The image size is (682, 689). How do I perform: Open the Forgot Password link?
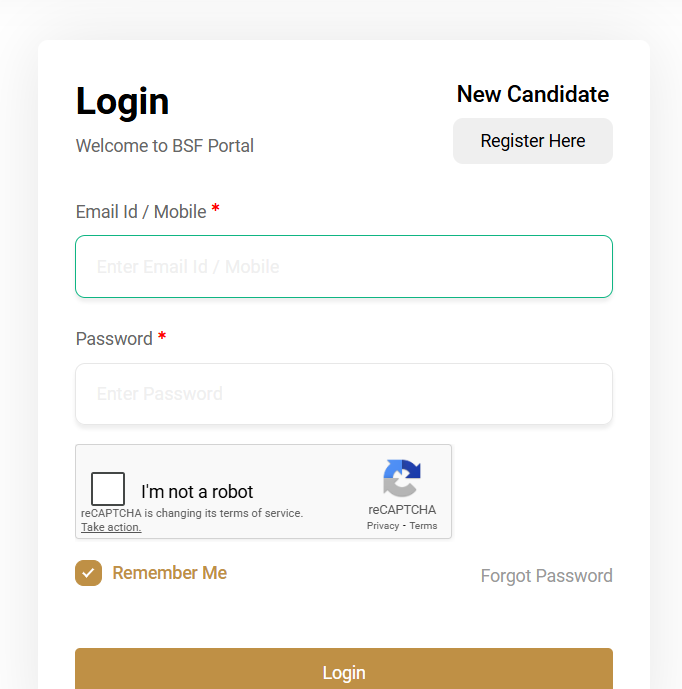pyautogui.click(x=546, y=576)
